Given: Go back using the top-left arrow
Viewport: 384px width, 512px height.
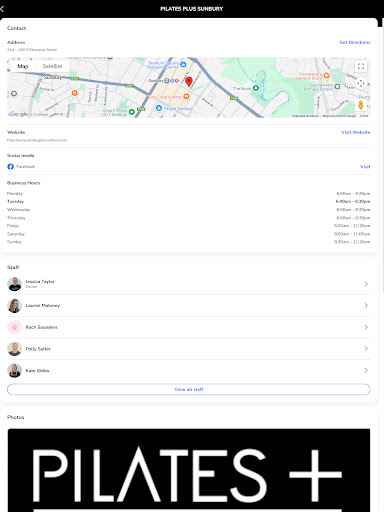Looking at the screenshot, I should click(x=2, y=9).
